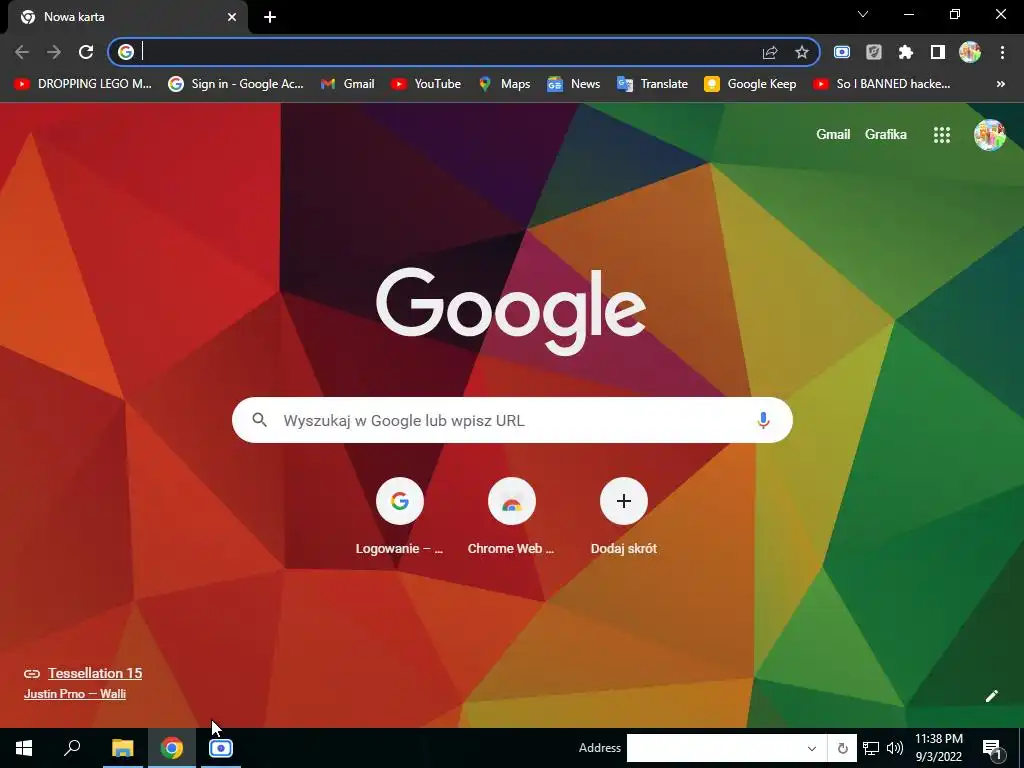Open the Sign in - Google Ac... bookmark
This screenshot has height=768, width=1024.
[236, 84]
